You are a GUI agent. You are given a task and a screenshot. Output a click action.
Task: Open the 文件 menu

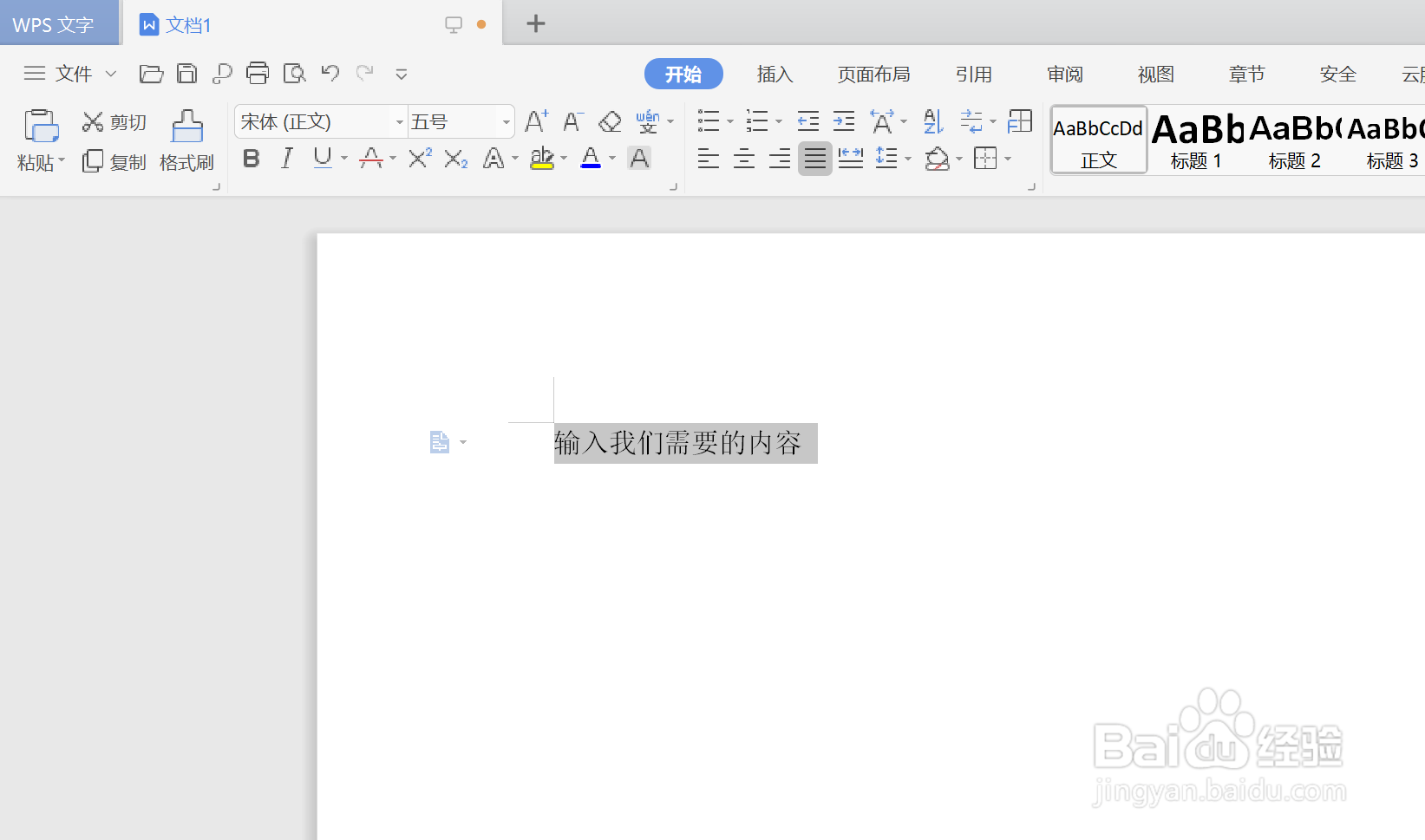point(74,74)
